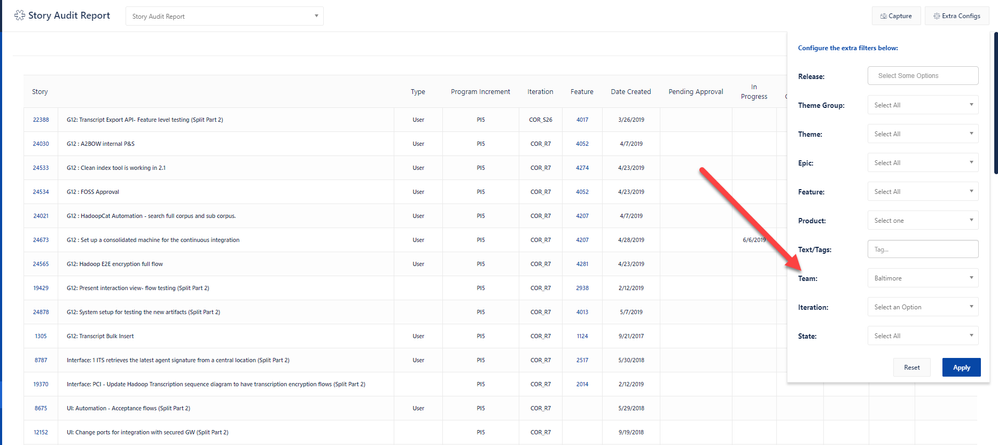The width and height of the screenshot is (998, 445).
Task: Select the 6/6/2019 in-progress date cell
Action: [754, 240]
